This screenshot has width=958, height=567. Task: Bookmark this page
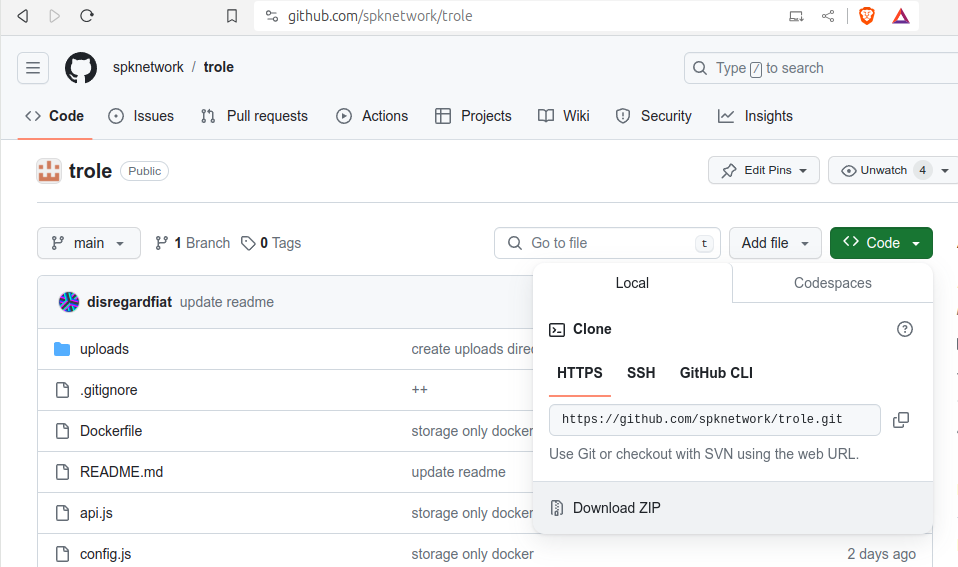[x=232, y=16]
